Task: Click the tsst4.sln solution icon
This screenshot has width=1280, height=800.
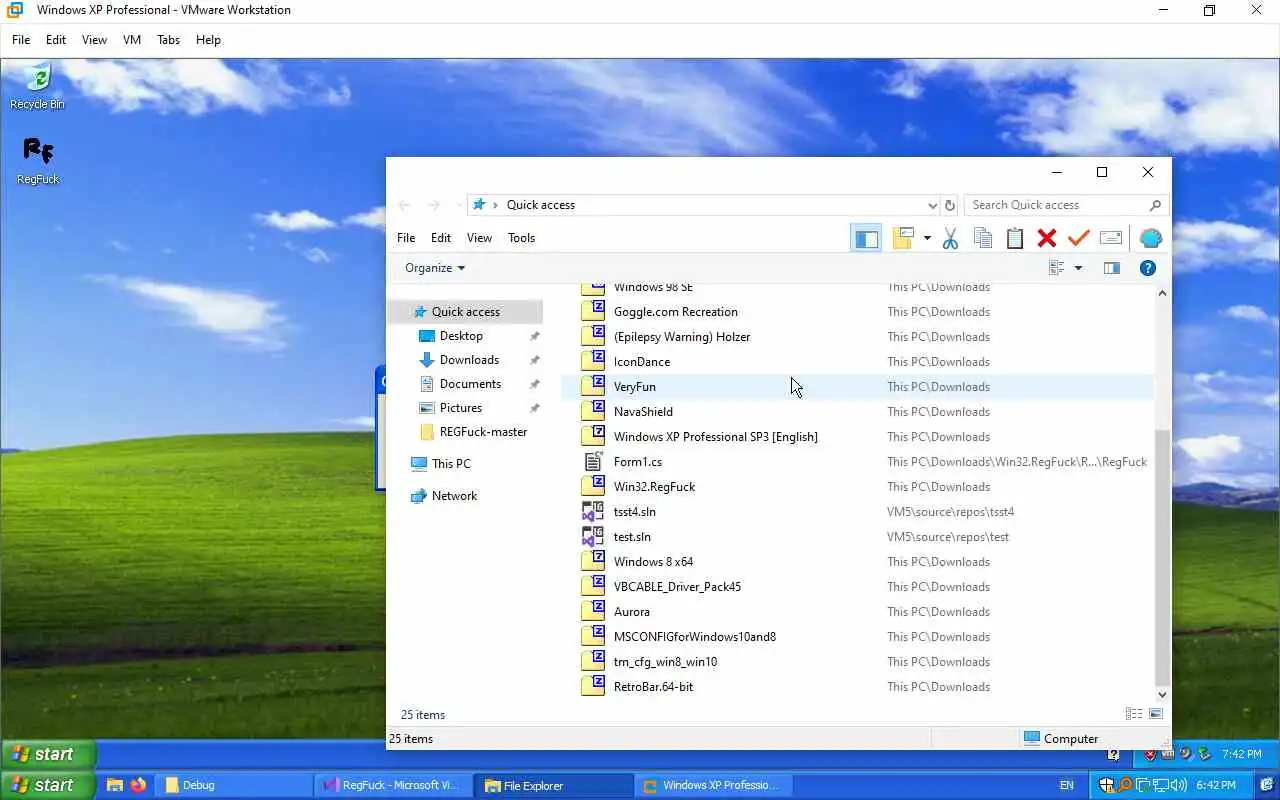Action: (593, 511)
